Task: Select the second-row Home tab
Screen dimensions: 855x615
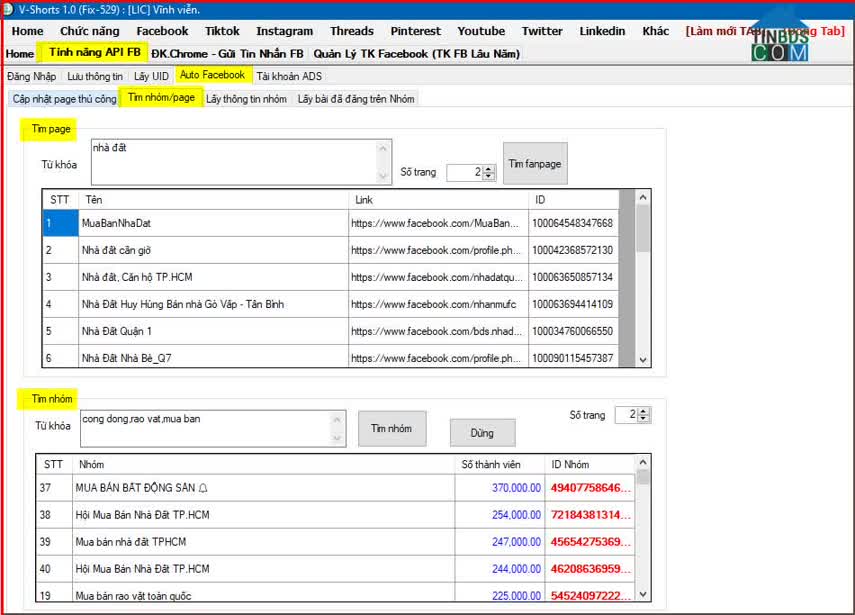Action: point(20,53)
